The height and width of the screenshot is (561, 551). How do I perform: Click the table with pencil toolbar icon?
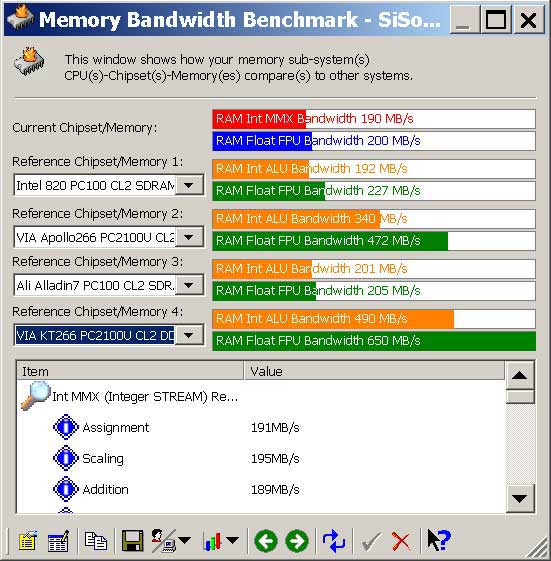point(58,541)
